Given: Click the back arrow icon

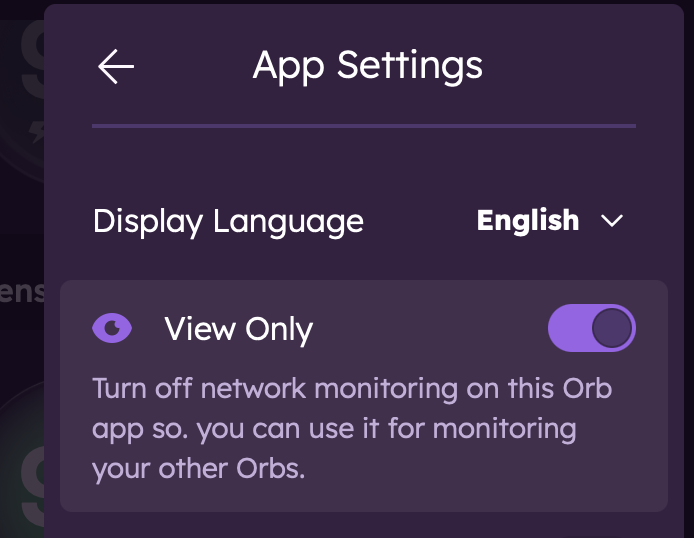Looking at the screenshot, I should pos(116,66).
